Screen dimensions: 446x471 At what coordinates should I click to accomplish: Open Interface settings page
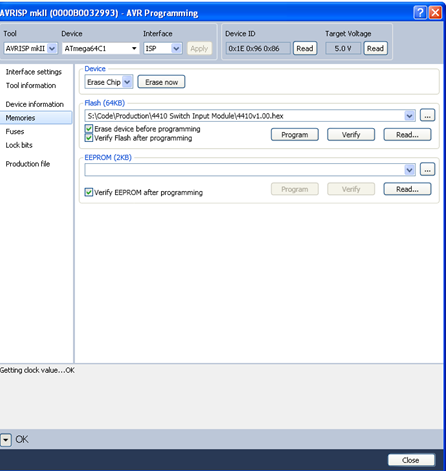pos(34,72)
